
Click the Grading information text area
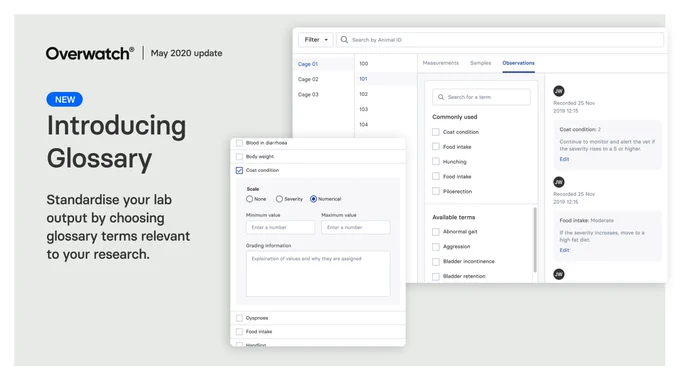pyautogui.click(x=318, y=274)
